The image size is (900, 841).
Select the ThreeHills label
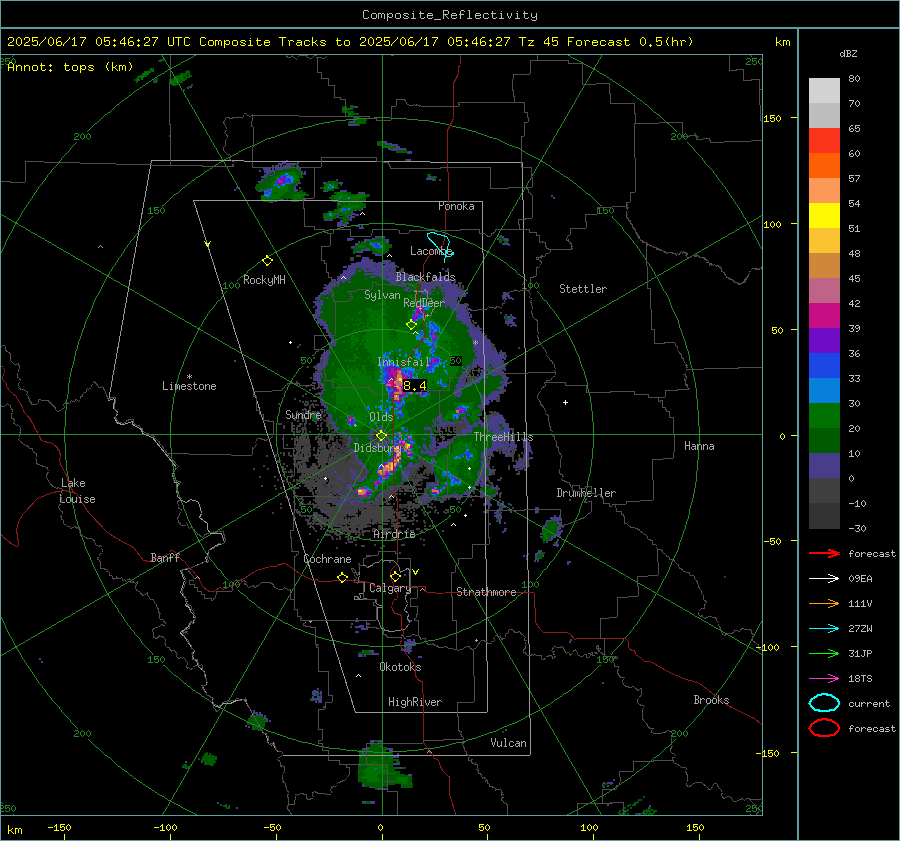503,437
